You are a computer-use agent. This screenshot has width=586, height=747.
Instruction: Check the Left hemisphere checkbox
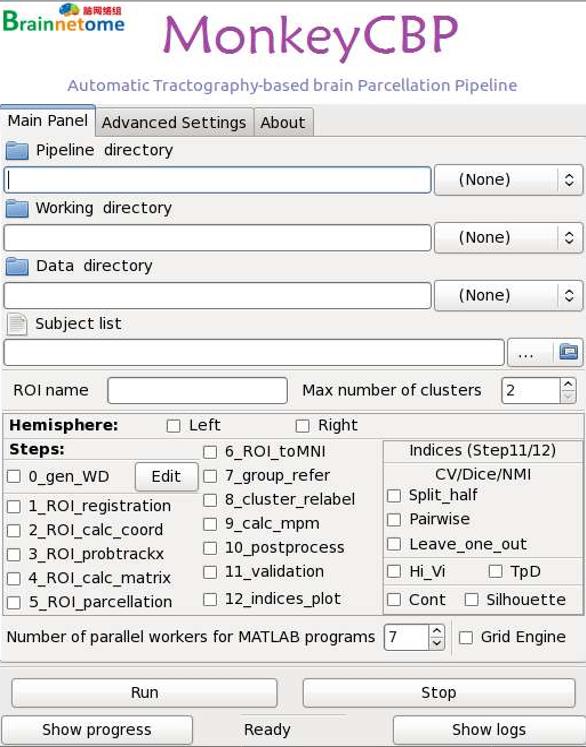click(173, 425)
